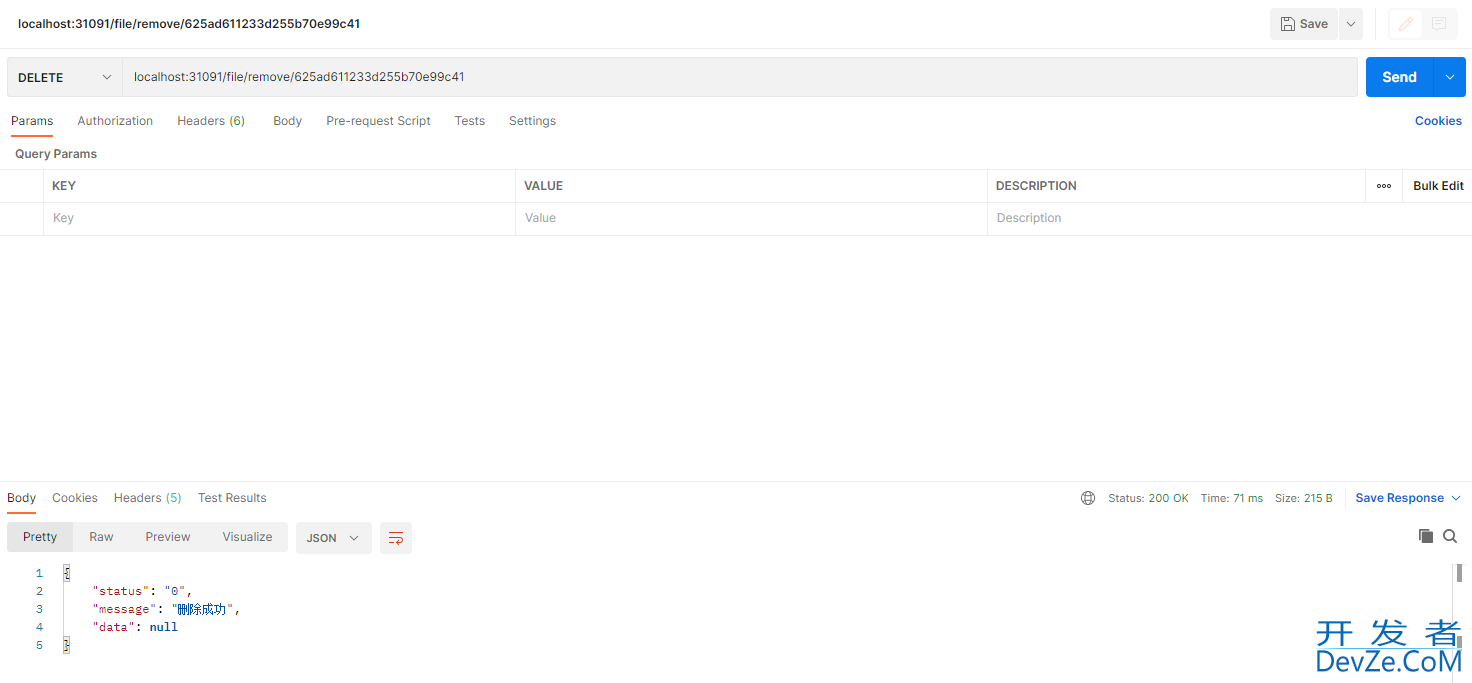Click Save Response
This screenshot has width=1472, height=683.
point(1400,498)
